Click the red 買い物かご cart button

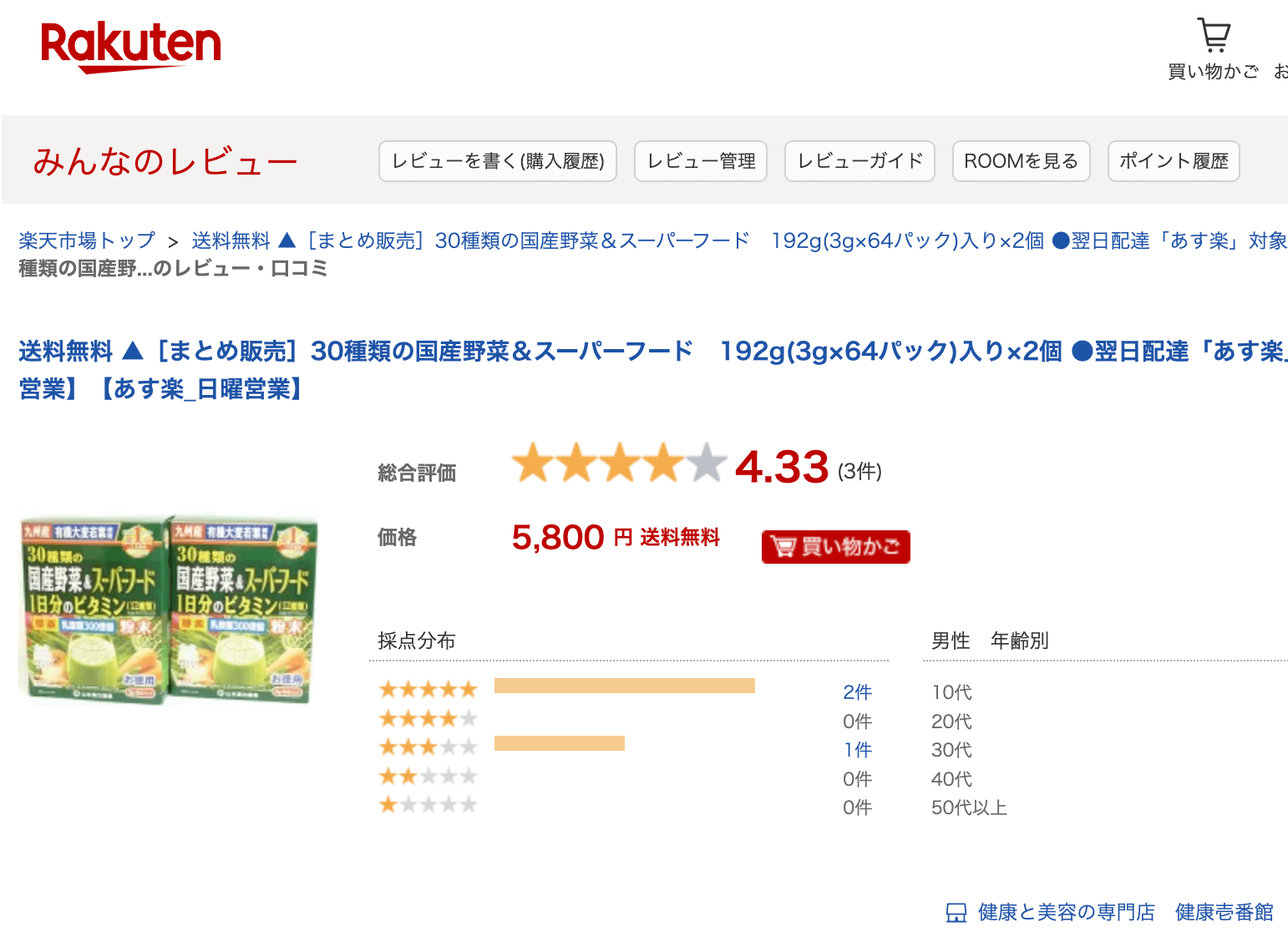point(835,547)
